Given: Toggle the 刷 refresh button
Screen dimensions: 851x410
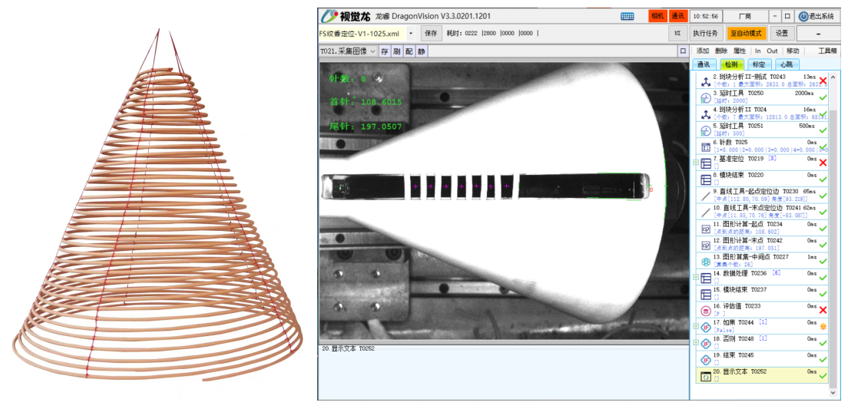Looking at the screenshot, I should (396, 51).
